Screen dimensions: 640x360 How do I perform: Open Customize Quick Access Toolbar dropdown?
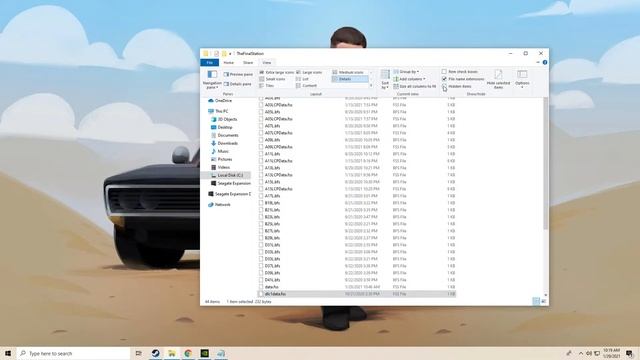click(x=230, y=53)
